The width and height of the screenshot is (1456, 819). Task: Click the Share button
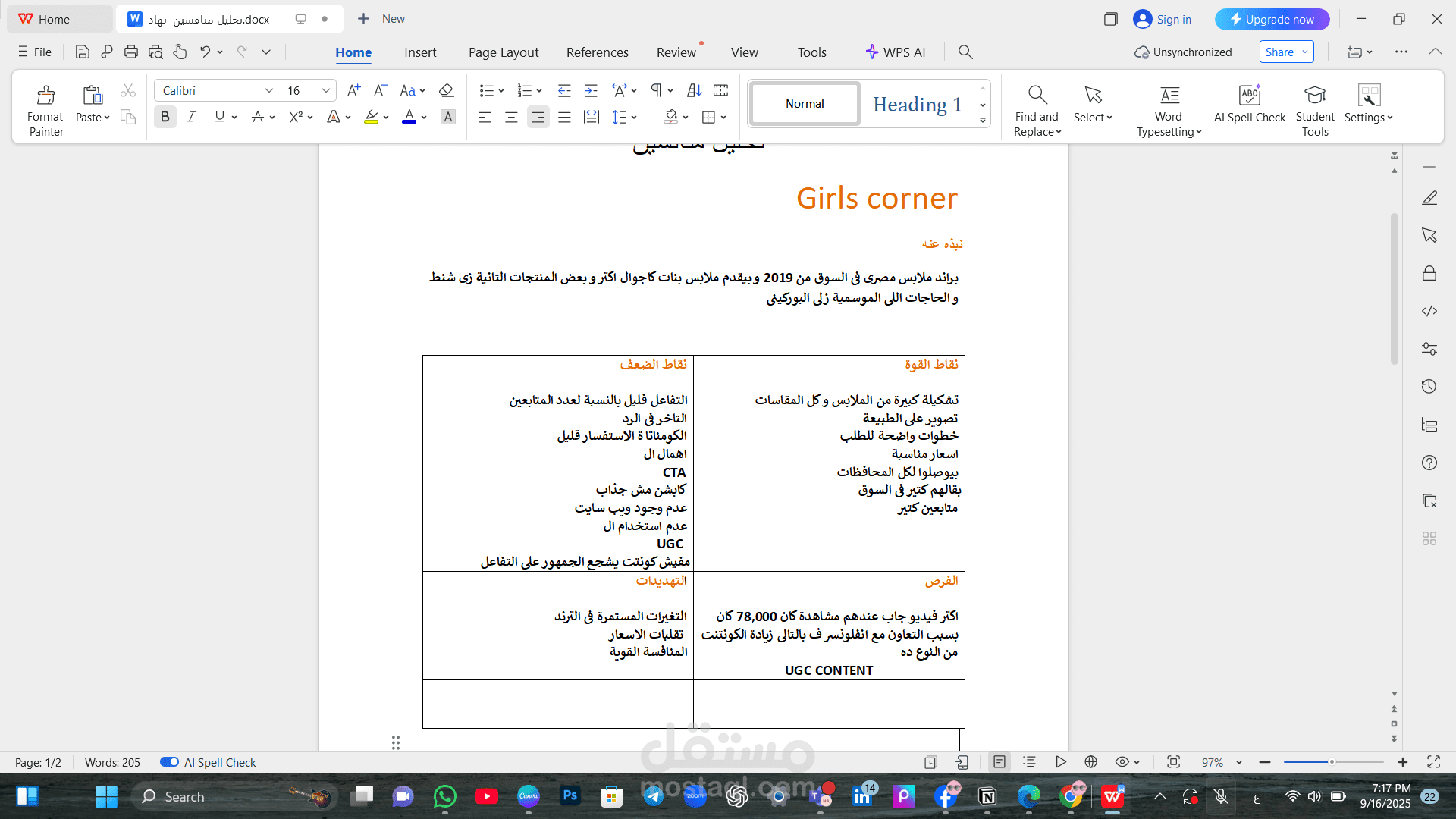(x=1286, y=52)
